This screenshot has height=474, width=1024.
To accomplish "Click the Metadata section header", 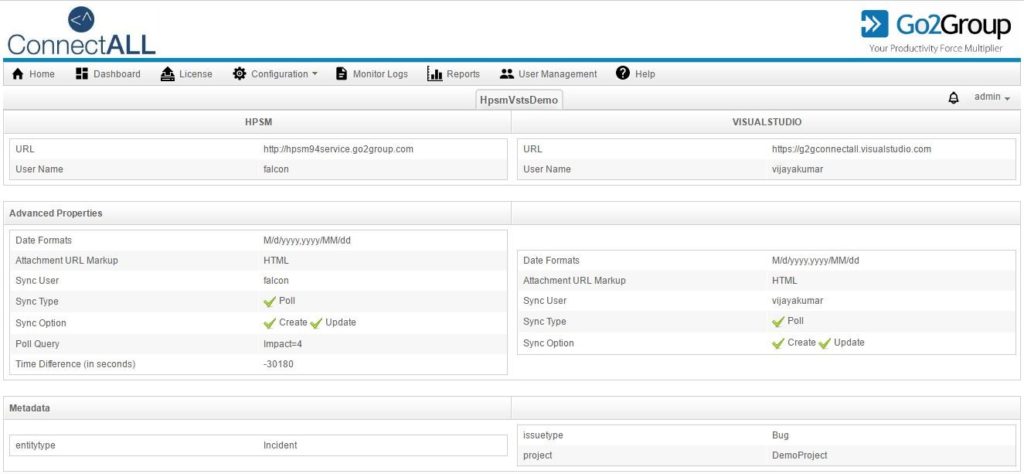I will pos(29,408).
